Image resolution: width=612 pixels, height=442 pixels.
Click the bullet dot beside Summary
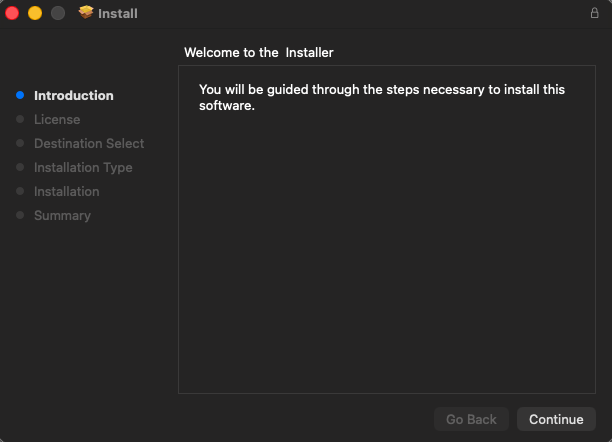(20, 216)
